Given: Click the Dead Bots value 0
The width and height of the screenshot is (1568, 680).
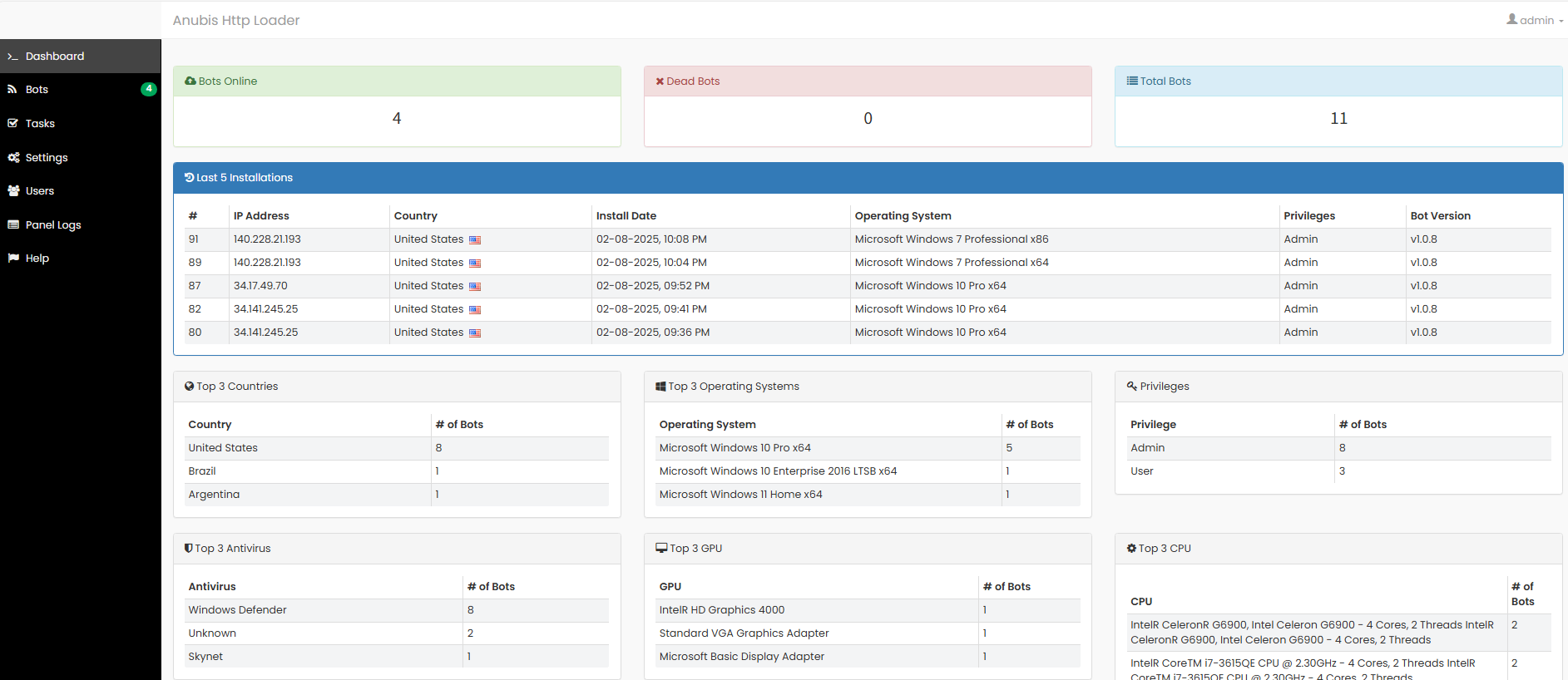Looking at the screenshot, I should [x=868, y=118].
